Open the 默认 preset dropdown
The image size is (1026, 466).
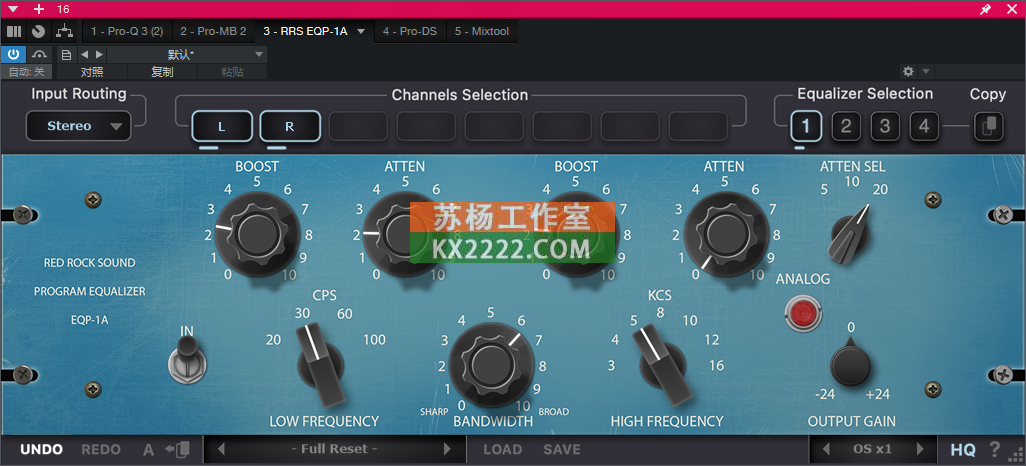click(x=186, y=54)
